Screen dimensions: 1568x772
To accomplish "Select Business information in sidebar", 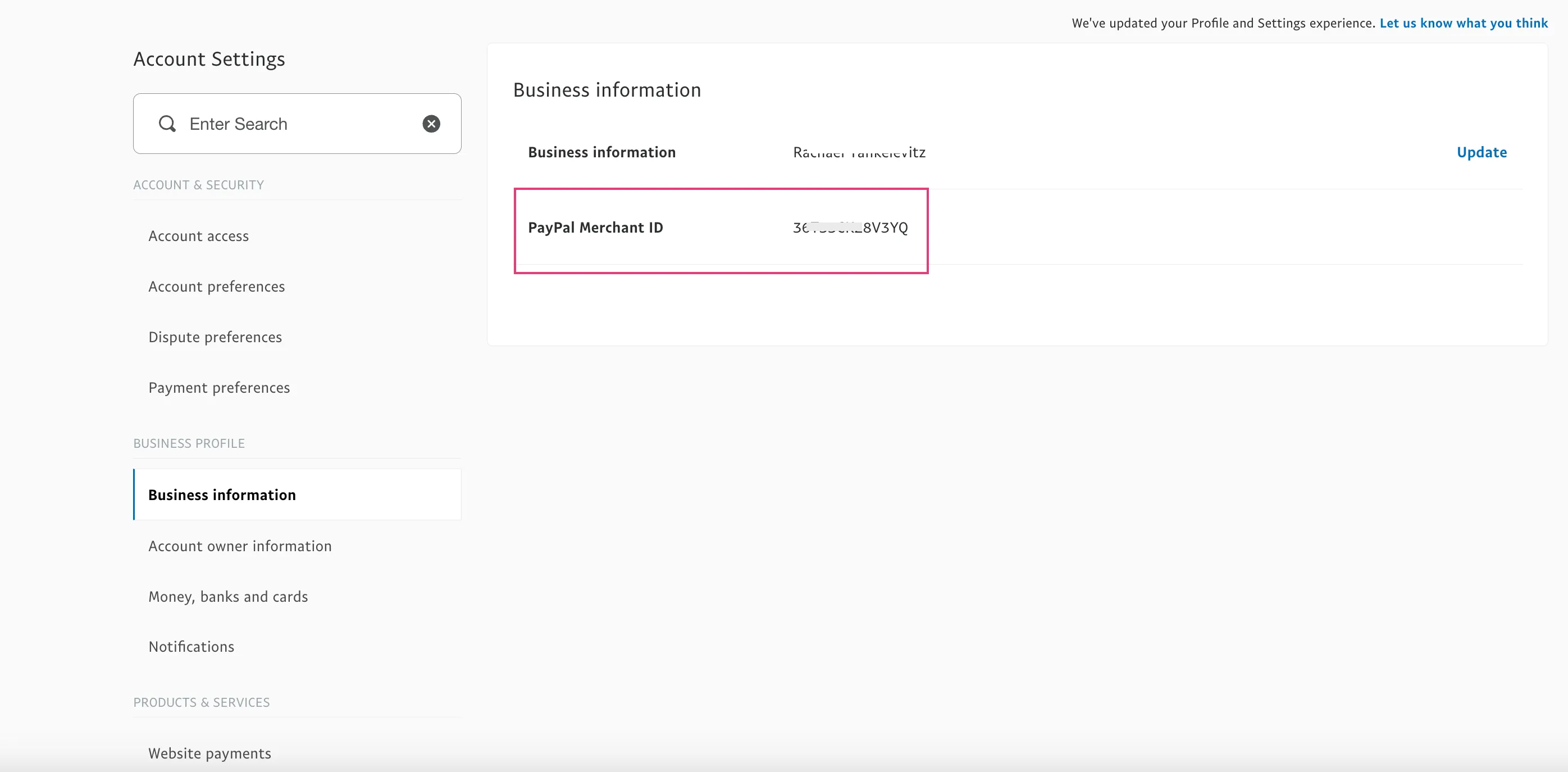I will (x=297, y=494).
